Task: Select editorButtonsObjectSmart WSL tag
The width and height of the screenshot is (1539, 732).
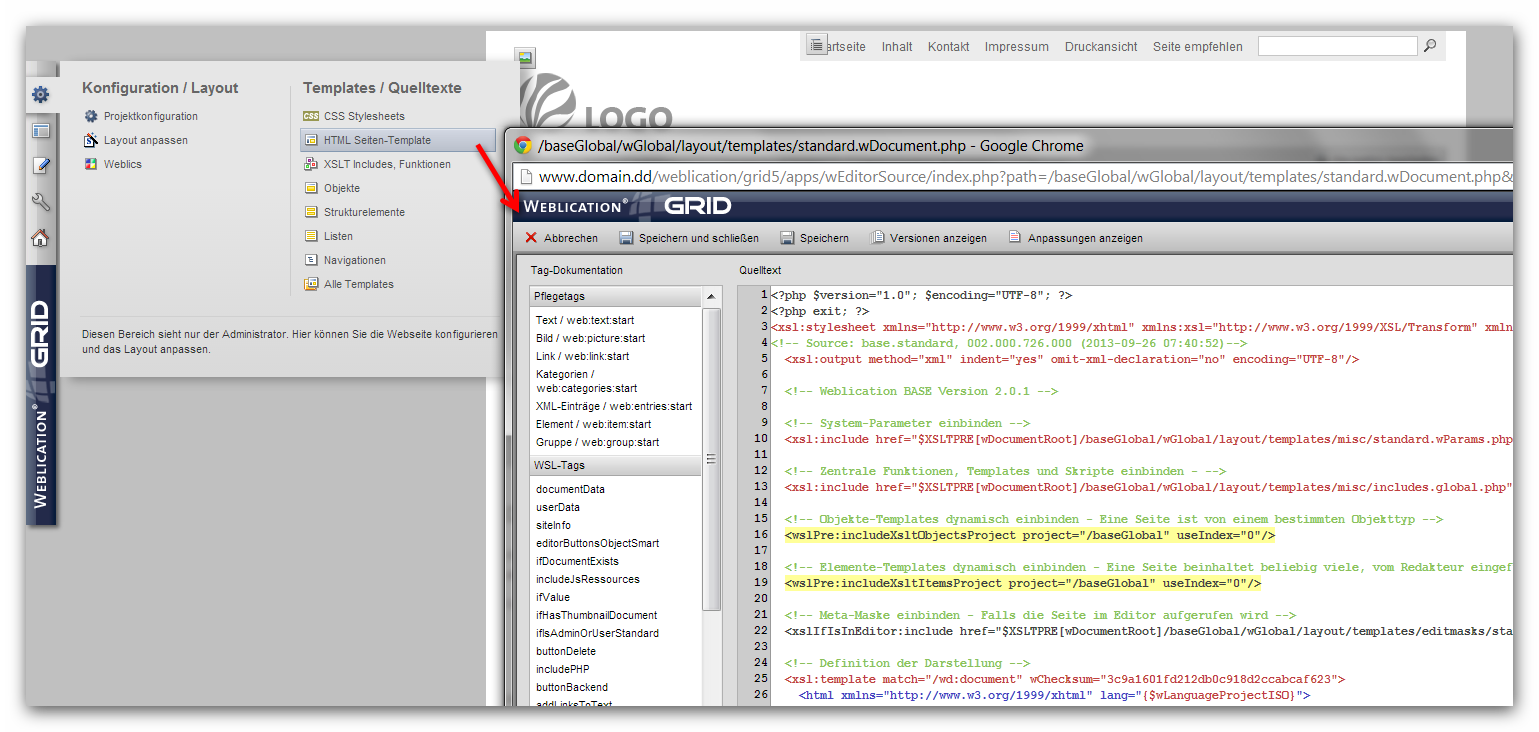Action: 598,543
